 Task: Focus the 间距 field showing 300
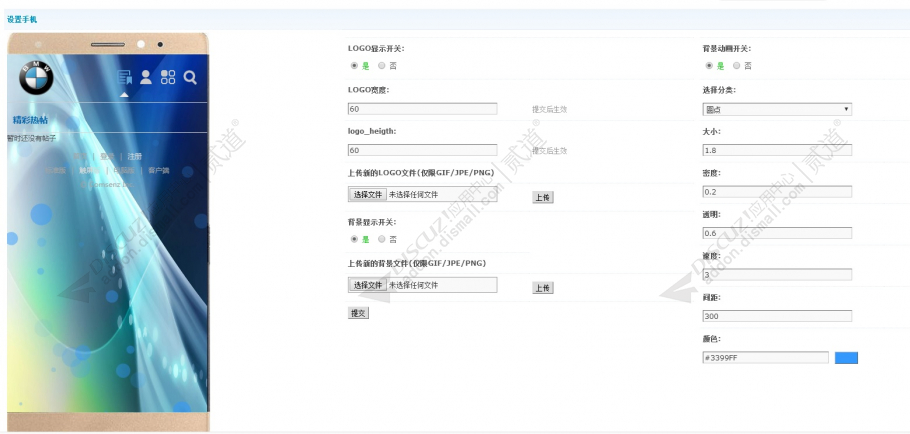(x=777, y=316)
